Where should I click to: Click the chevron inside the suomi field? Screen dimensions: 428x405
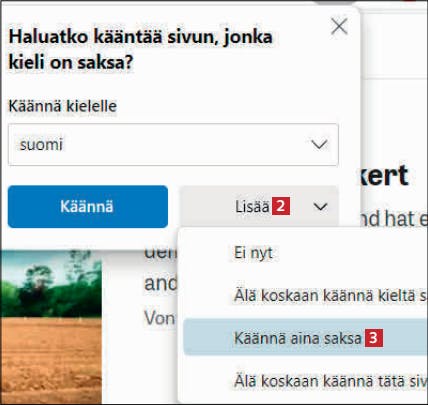319,145
